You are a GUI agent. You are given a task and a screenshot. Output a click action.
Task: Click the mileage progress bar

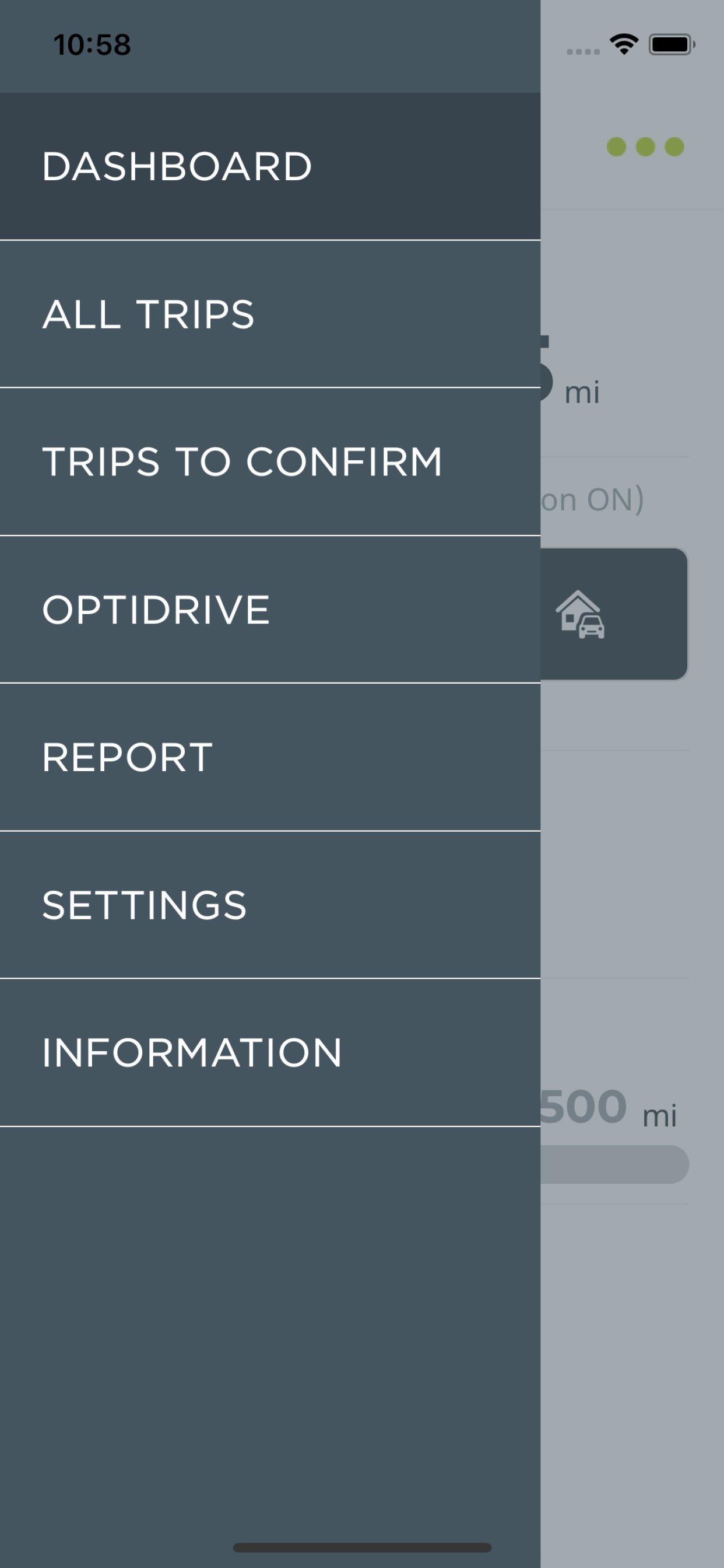[x=614, y=1164]
